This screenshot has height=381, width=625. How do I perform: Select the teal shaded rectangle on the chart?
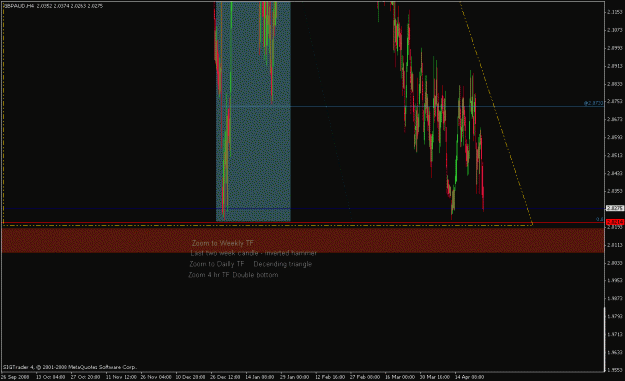(253, 112)
